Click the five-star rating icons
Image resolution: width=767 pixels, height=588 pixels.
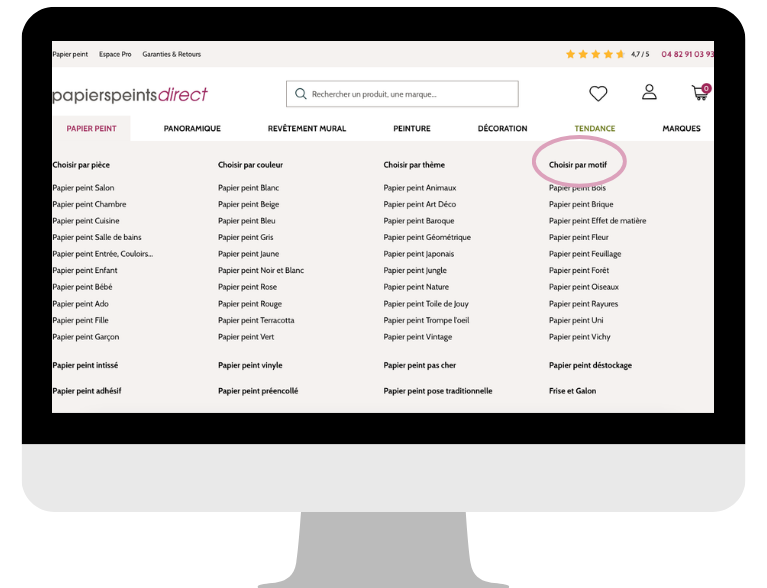595,54
